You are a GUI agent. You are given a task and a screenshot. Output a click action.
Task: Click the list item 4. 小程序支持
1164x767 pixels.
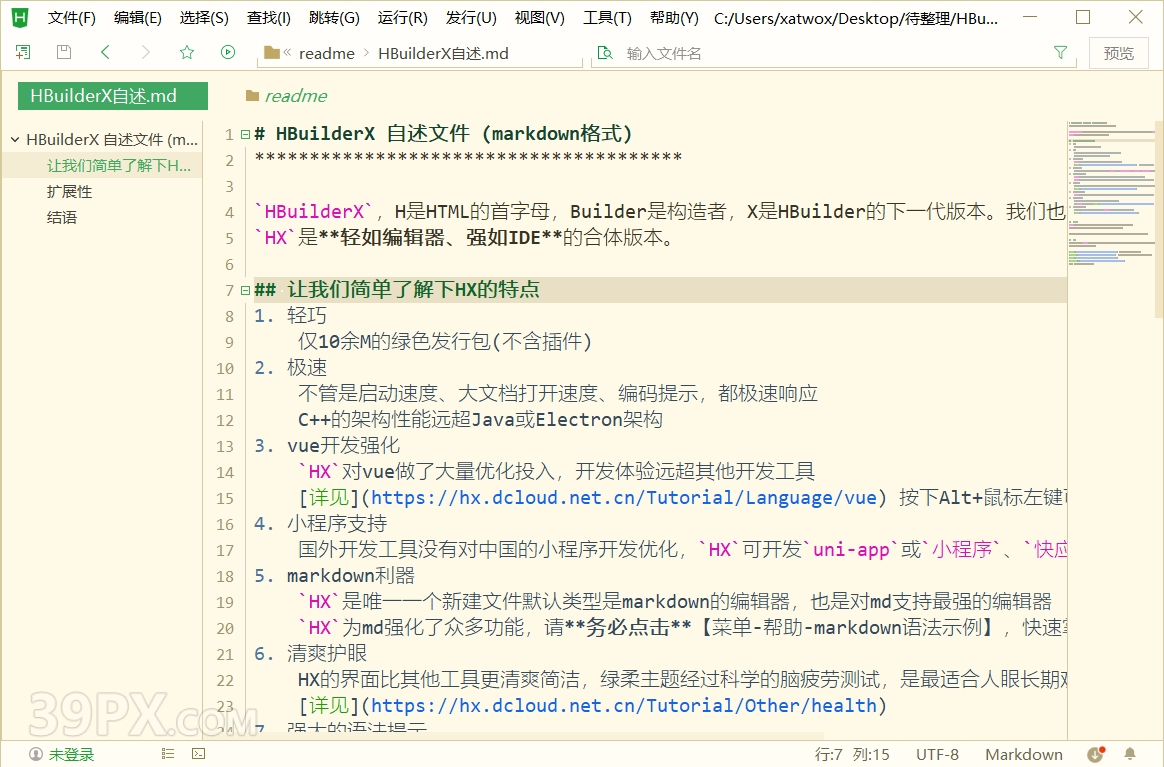pyautogui.click(x=320, y=523)
